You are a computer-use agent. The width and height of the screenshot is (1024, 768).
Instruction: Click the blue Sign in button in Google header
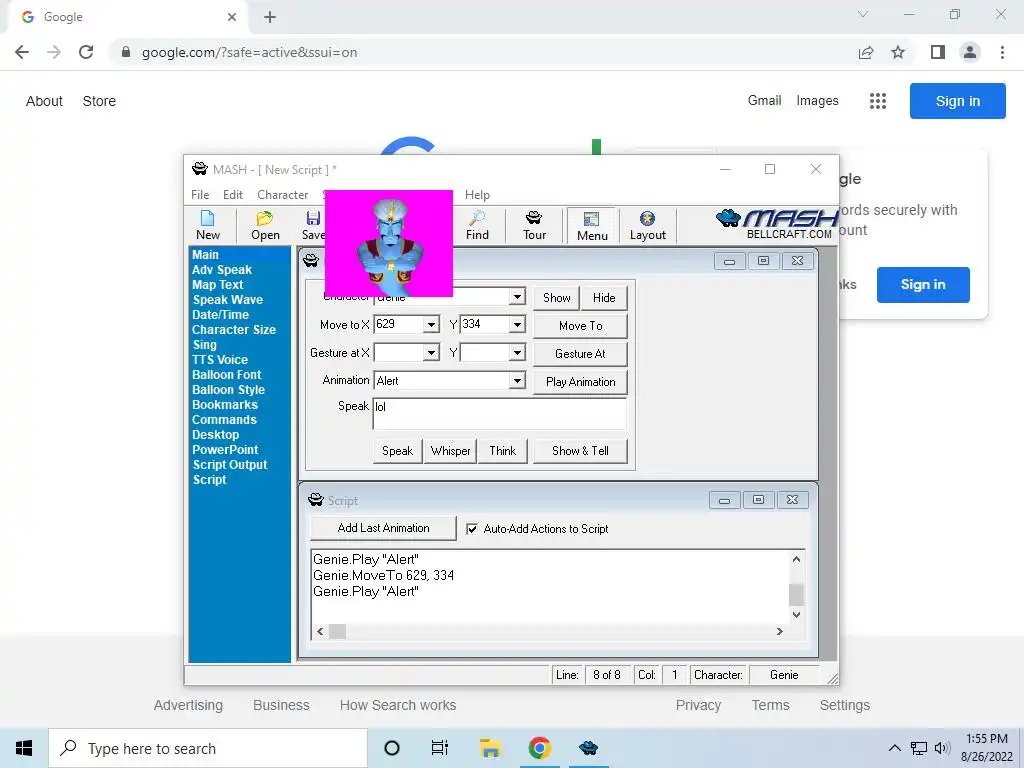point(957,101)
